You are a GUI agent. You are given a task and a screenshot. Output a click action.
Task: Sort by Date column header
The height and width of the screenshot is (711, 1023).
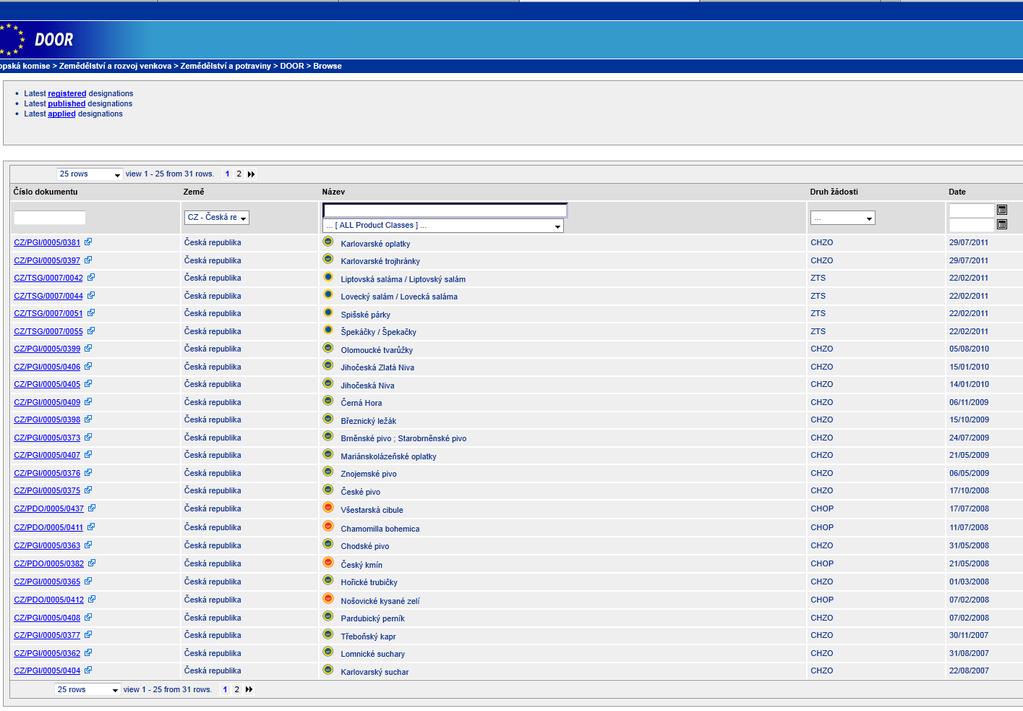[957, 192]
